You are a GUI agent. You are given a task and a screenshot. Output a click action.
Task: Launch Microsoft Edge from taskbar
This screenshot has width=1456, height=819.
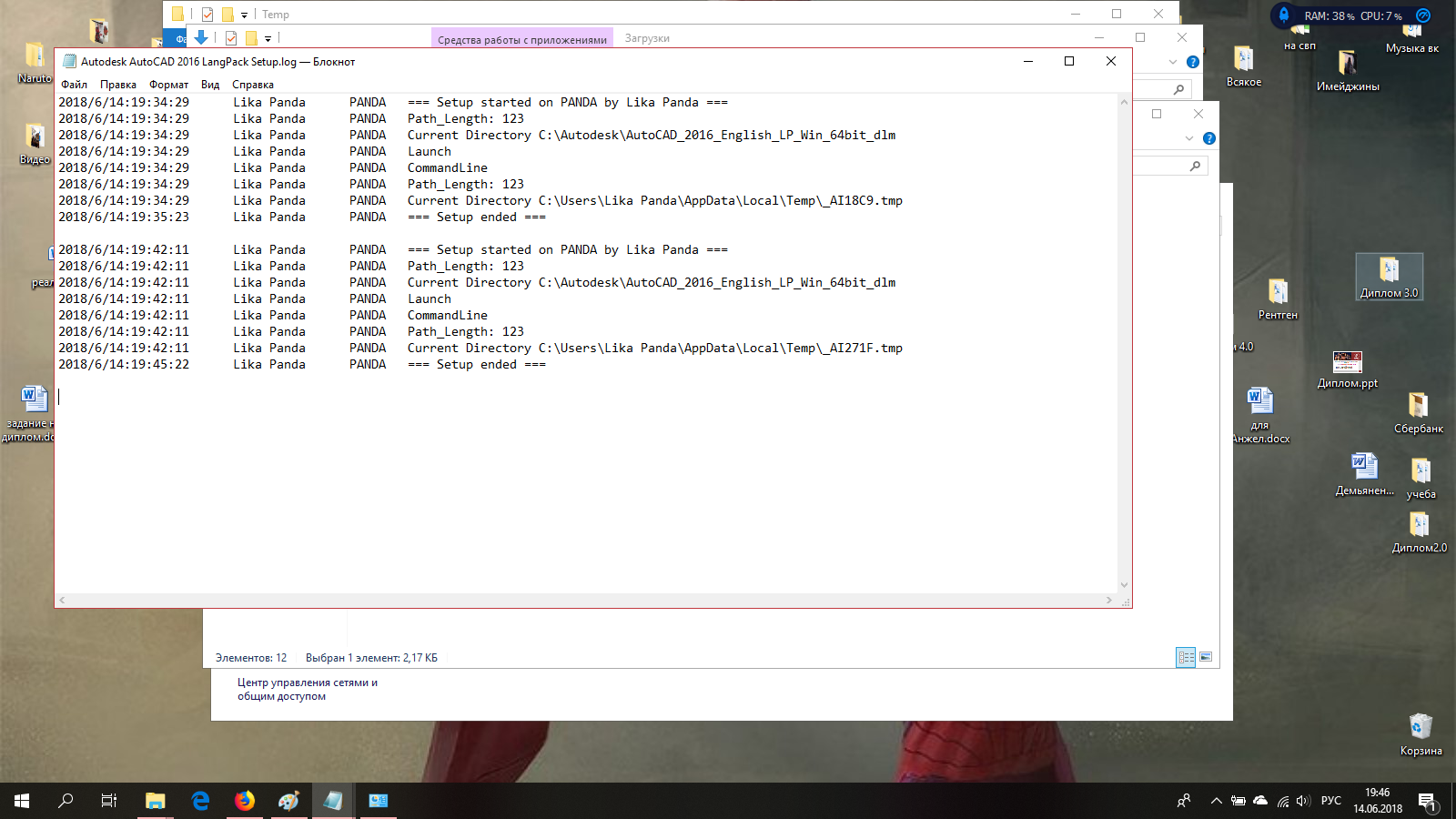click(200, 801)
